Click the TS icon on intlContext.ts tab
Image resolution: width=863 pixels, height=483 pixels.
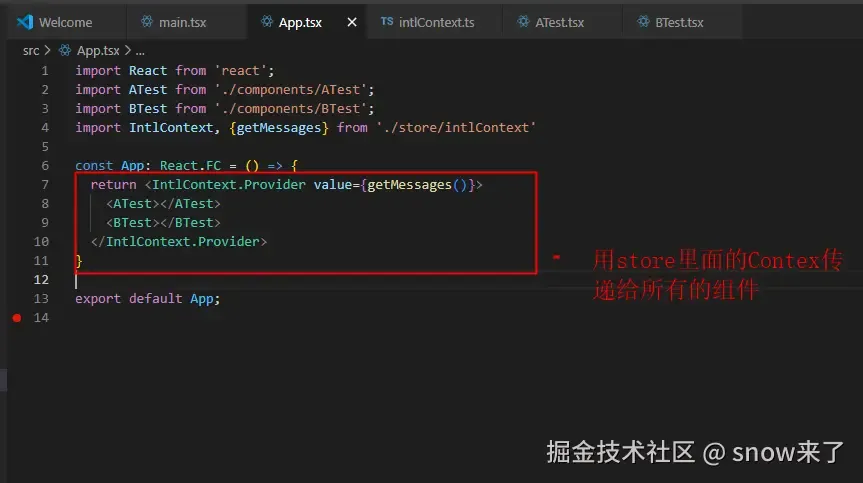(387, 21)
